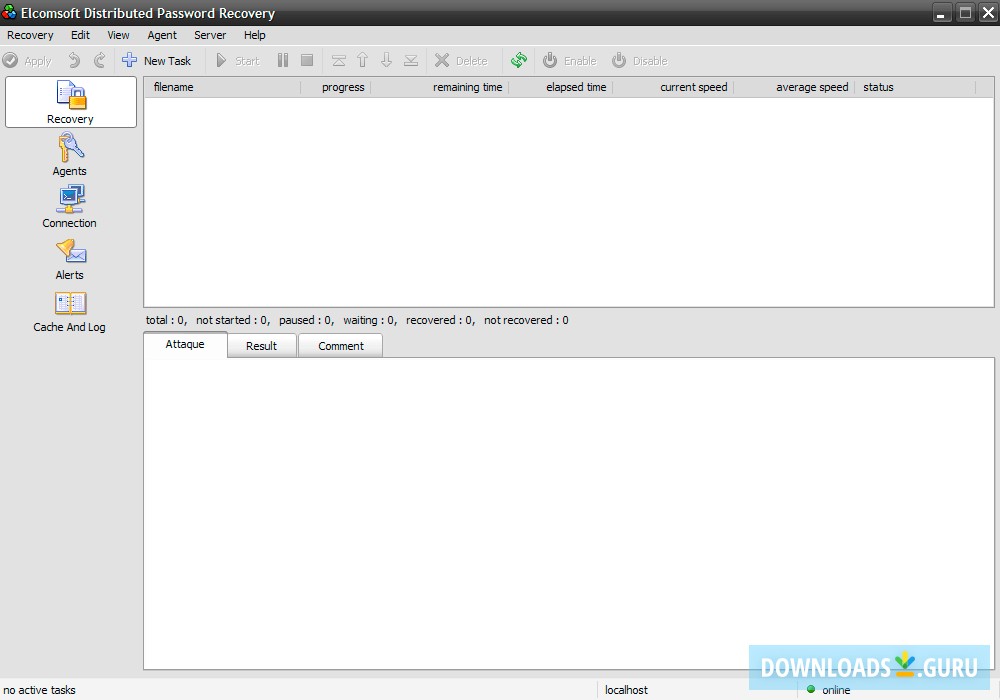Click the green refresh icon
1000x700 pixels.
[x=518, y=61]
